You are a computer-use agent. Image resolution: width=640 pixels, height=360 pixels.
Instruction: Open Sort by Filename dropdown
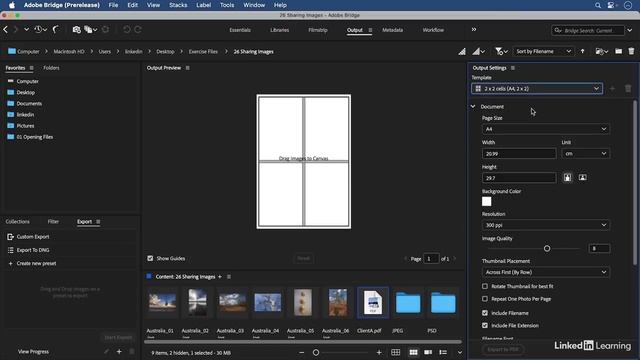[x=543, y=51]
